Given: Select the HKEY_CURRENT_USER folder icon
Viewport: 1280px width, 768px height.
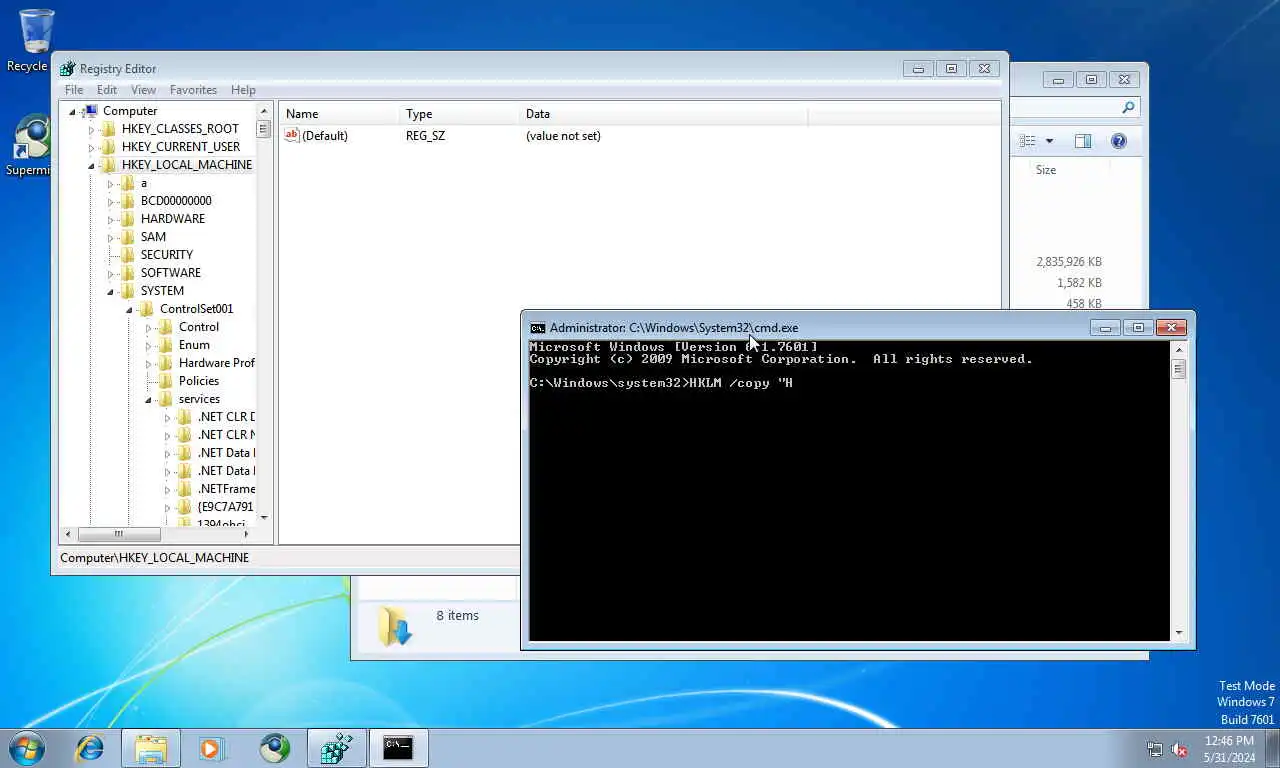Looking at the screenshot, I should tap(108, 147).
